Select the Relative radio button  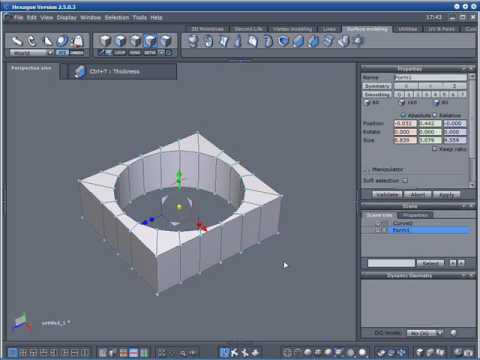tap(434, 115)
